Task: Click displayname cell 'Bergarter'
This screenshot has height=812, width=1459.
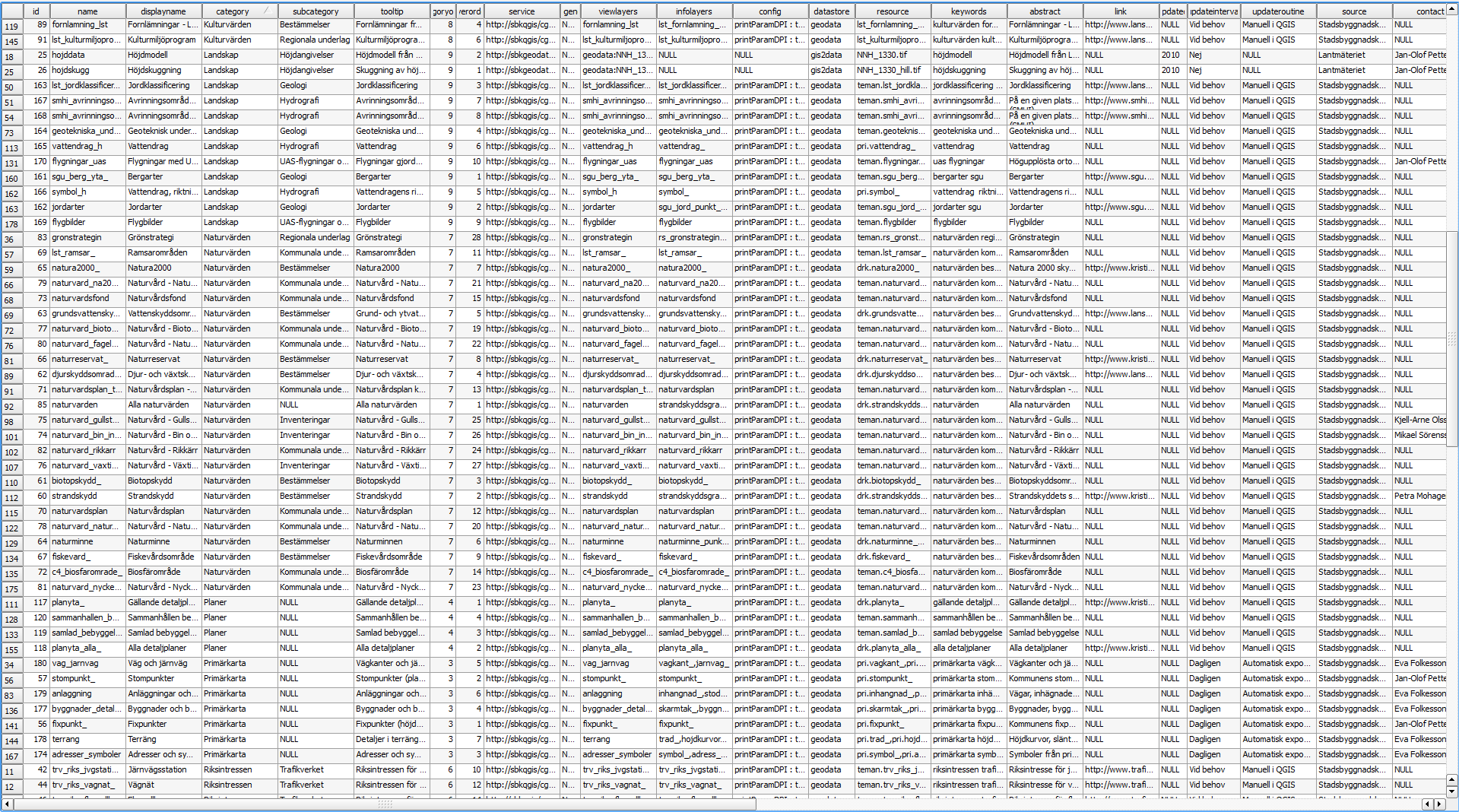Action: coord(163,176)
